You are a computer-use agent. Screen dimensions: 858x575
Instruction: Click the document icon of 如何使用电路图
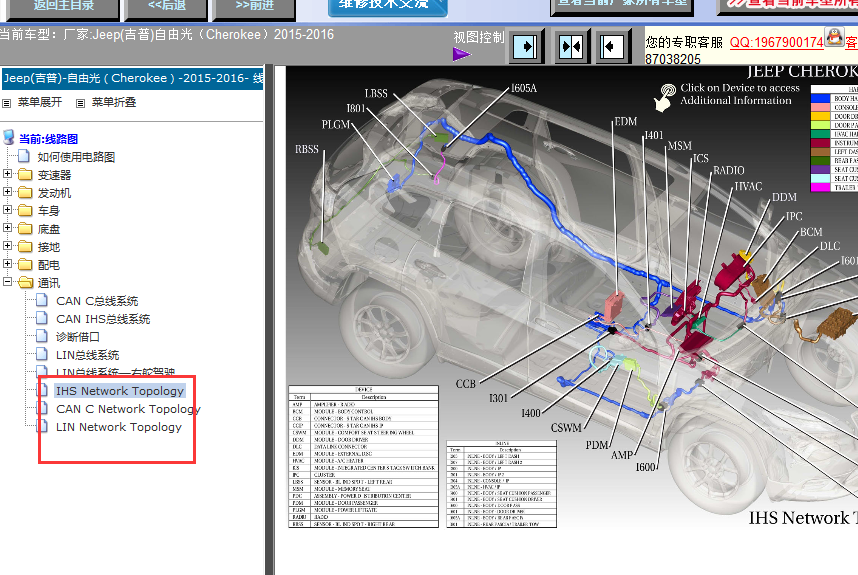click(24, 156)
